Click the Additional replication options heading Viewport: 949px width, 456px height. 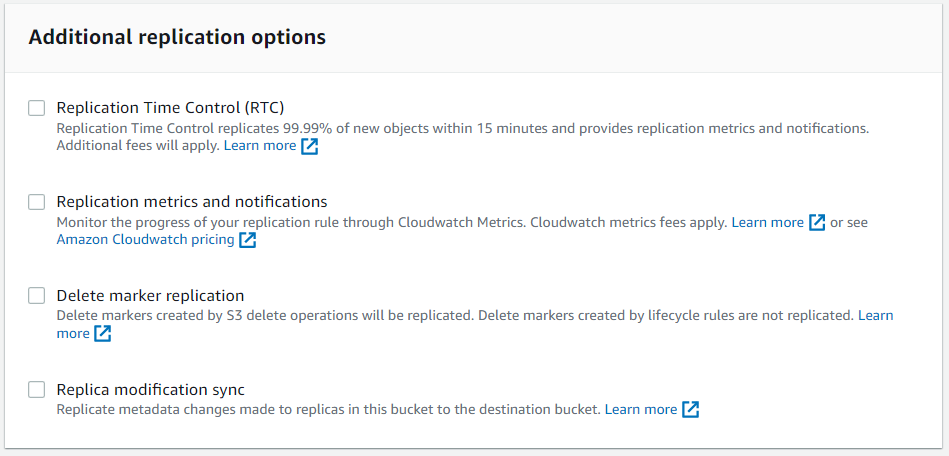(177, 38)
